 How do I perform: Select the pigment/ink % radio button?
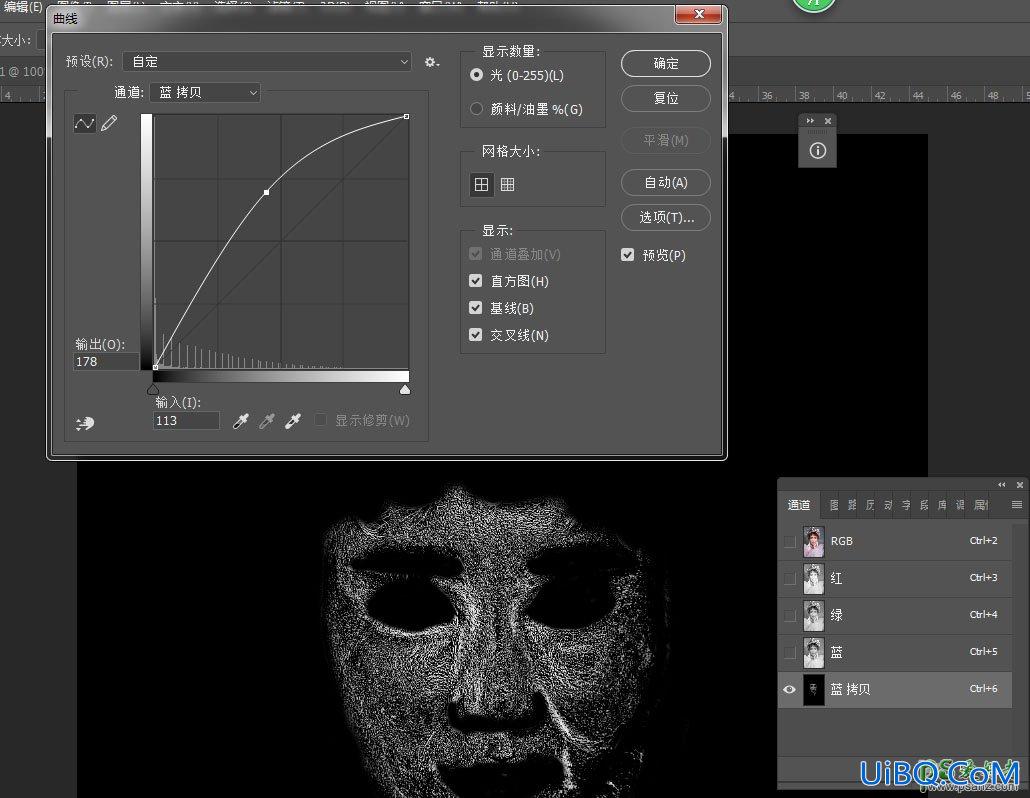pos(476,108)
